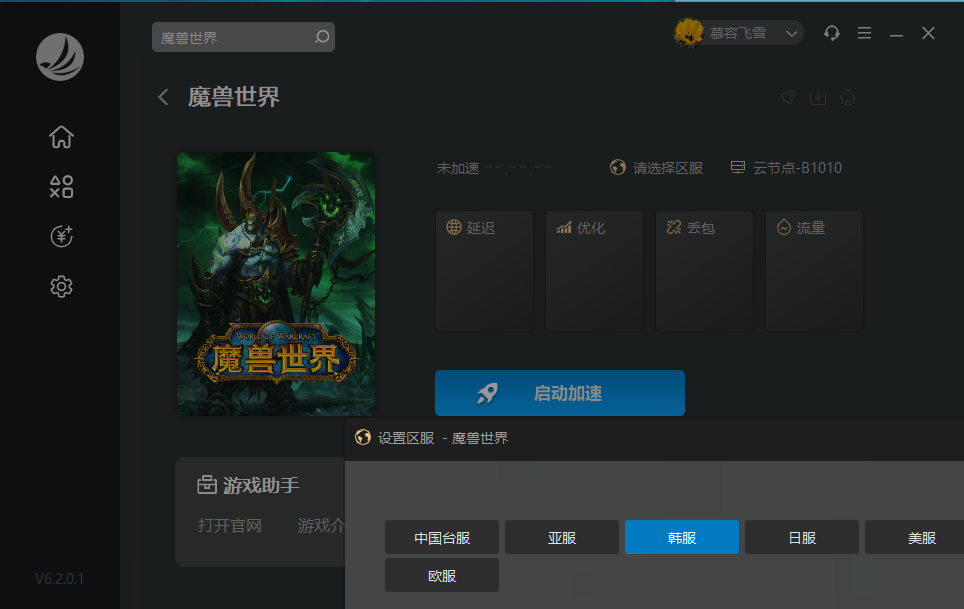Open the 云节点-B1010 node selector
The width and height of the screenshot is (964, 609).
tap(786, 168)
